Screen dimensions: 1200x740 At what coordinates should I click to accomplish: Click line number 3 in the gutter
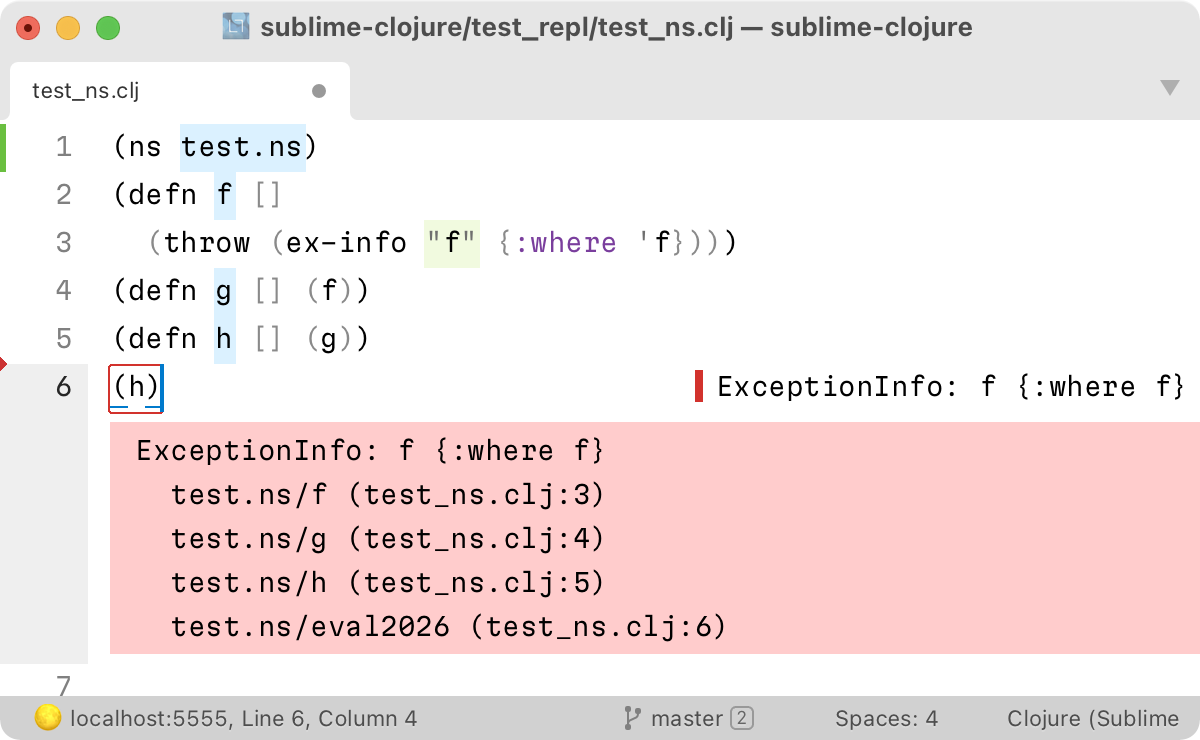click(x=63, y=242)
